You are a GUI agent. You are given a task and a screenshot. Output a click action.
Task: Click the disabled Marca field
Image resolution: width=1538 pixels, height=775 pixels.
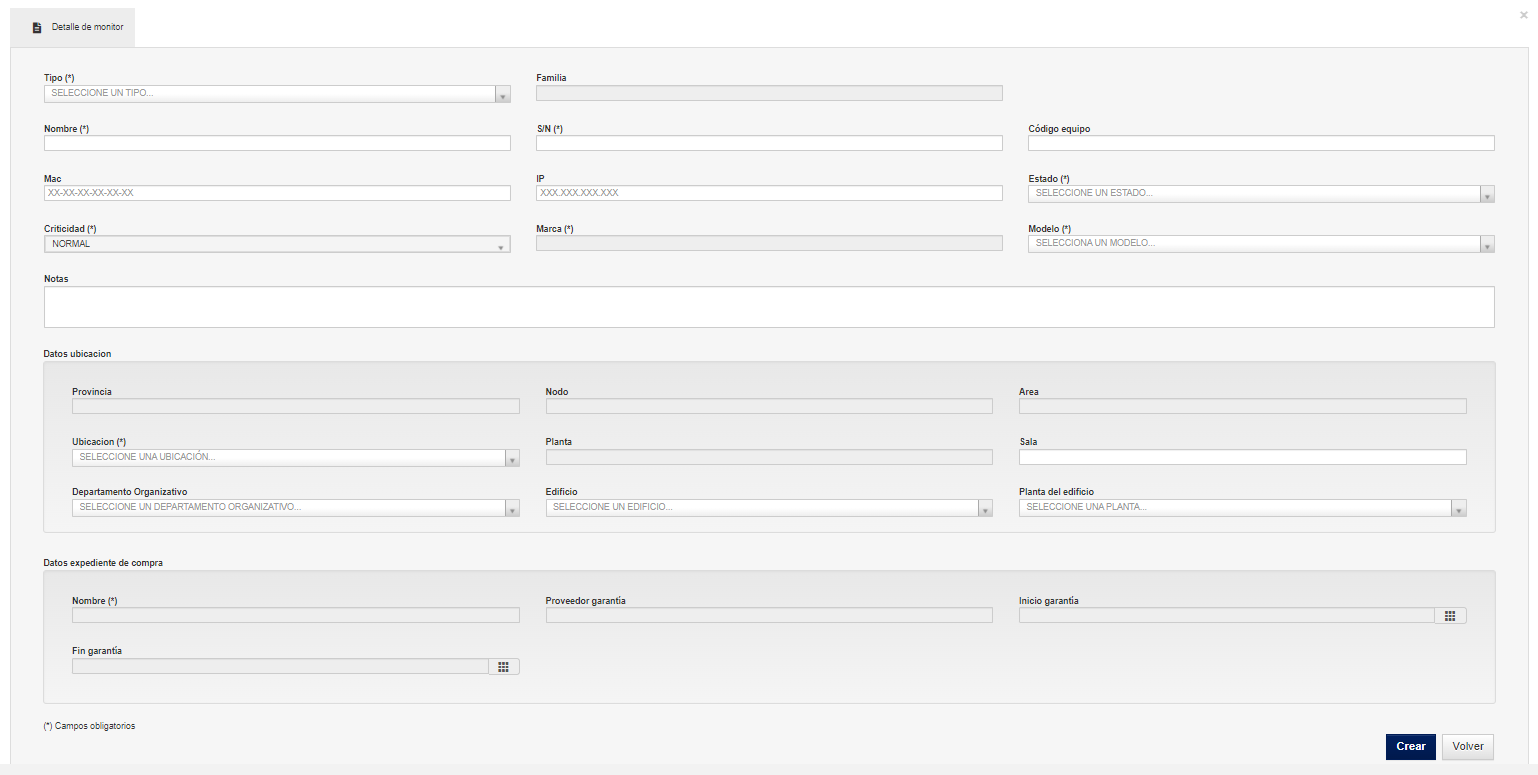click(x=769, y=243)
